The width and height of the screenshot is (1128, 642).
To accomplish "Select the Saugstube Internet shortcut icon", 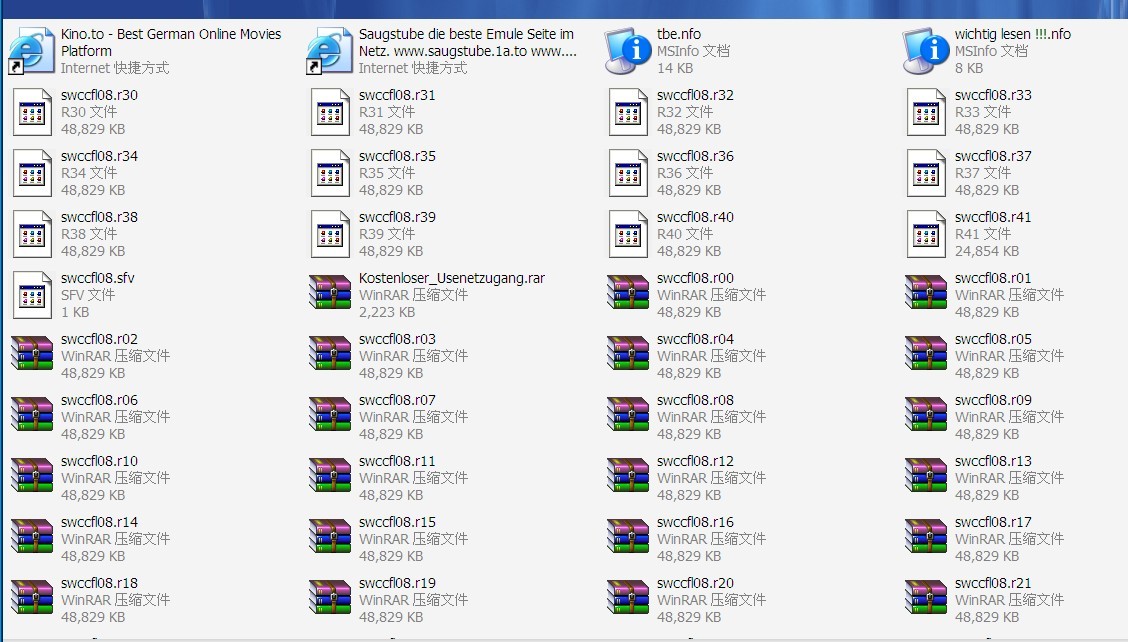I will [x=330, y=51].
